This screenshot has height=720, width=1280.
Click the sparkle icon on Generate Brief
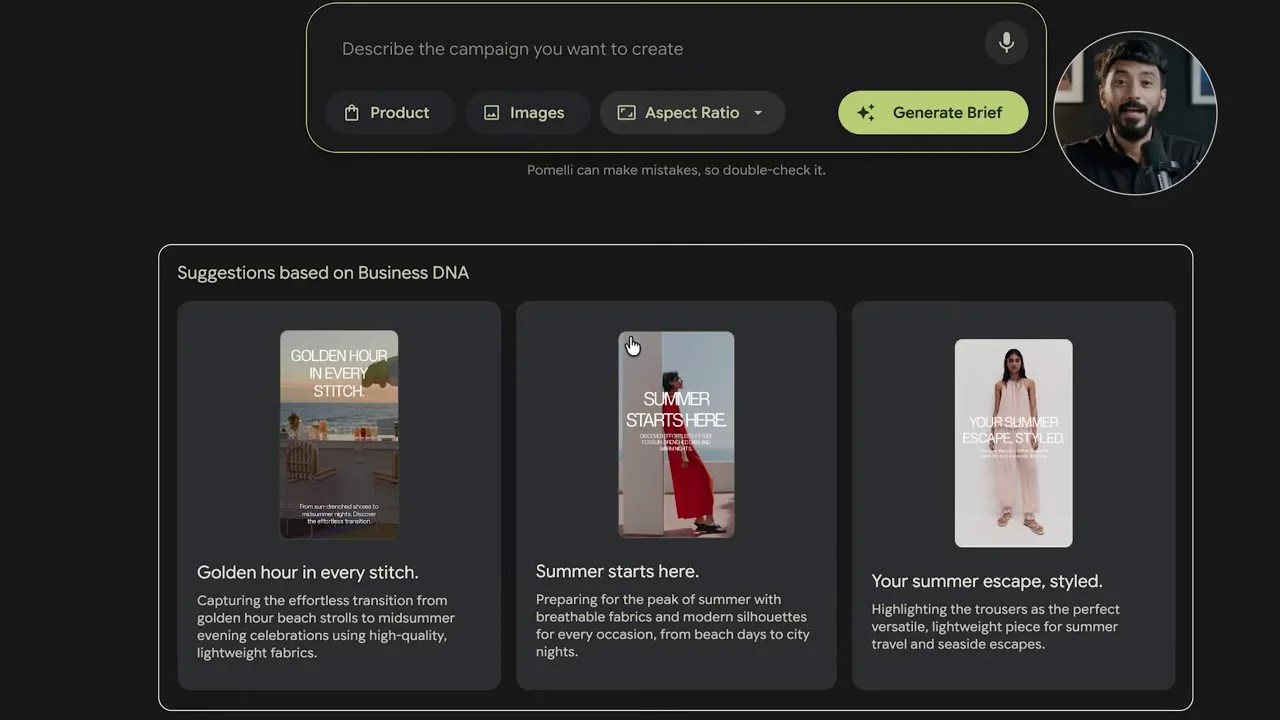(866, 113)
